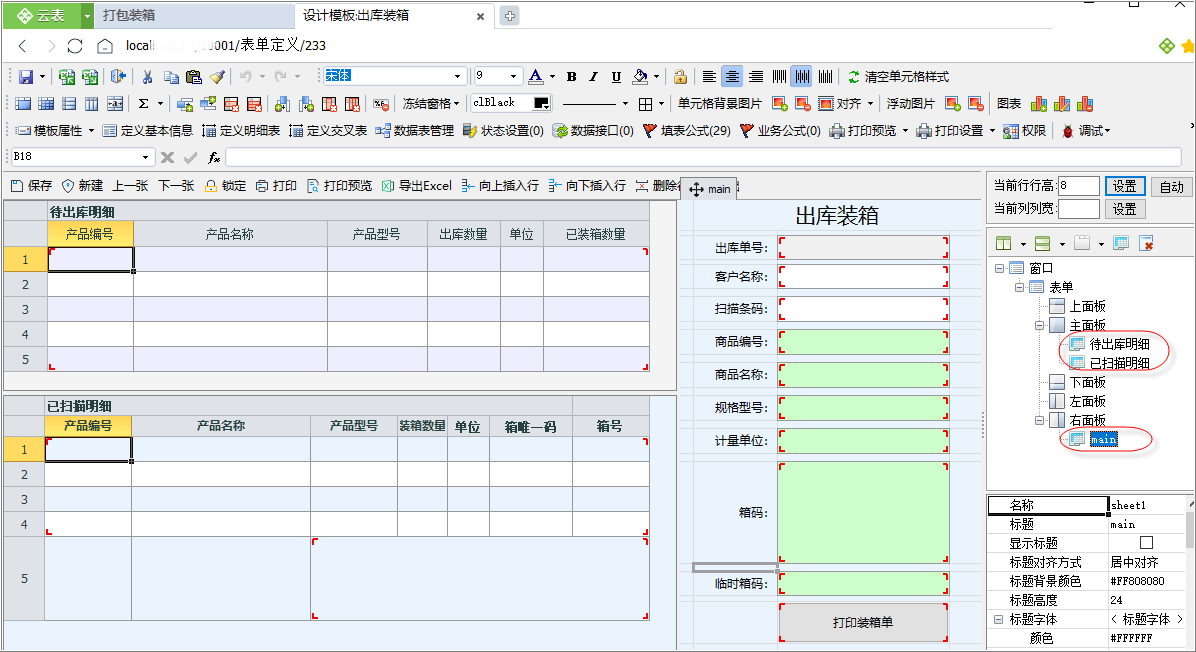Viewport: 1196px width, 652px height.
Task: Toggle the 显示标题 checkbox
Action: [x=1146, y=542]
